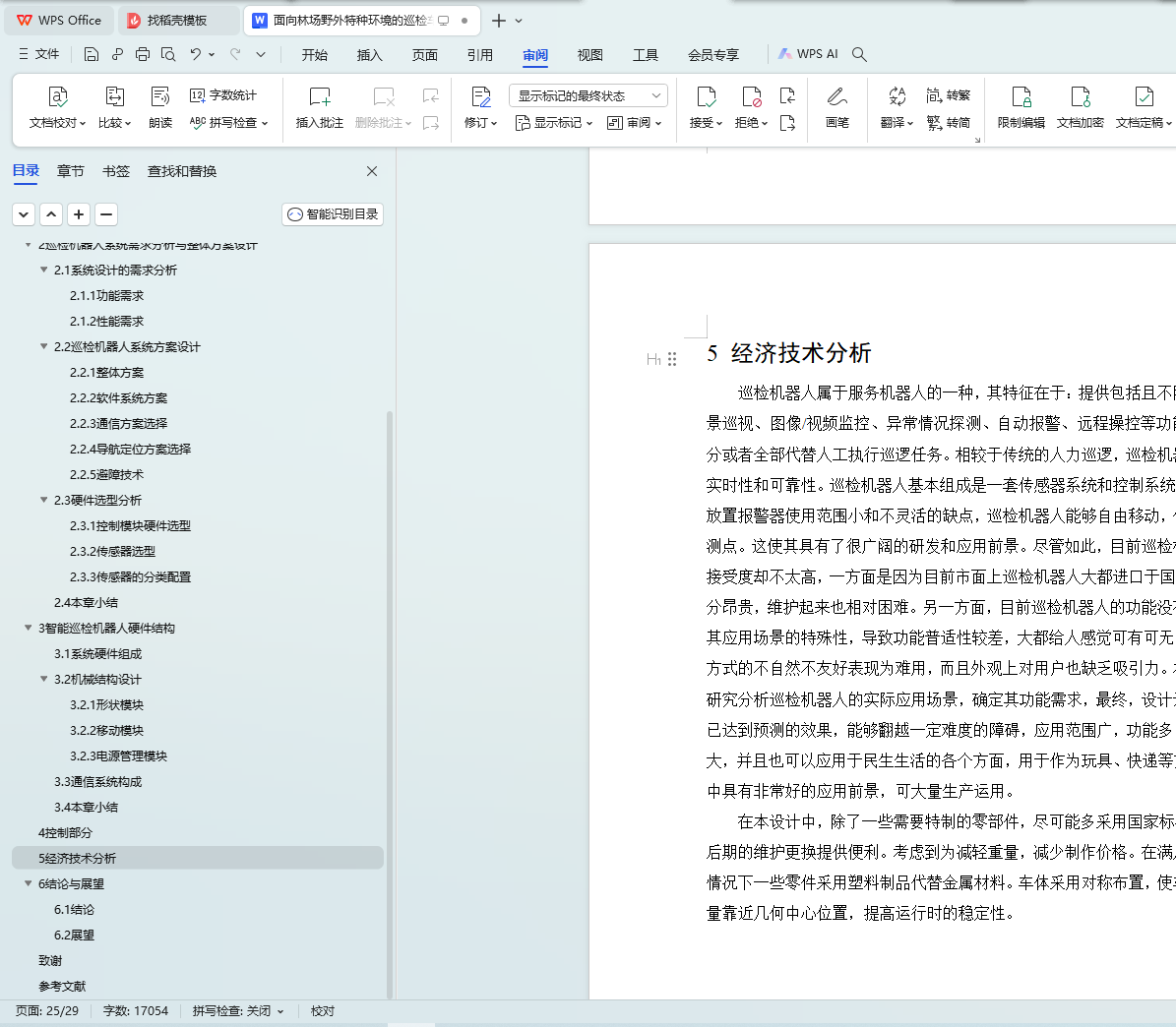Open 文档加密 document encryption
Image resolution: width=1176 pixels, height=1027 pixels.
click(1080, 107)
